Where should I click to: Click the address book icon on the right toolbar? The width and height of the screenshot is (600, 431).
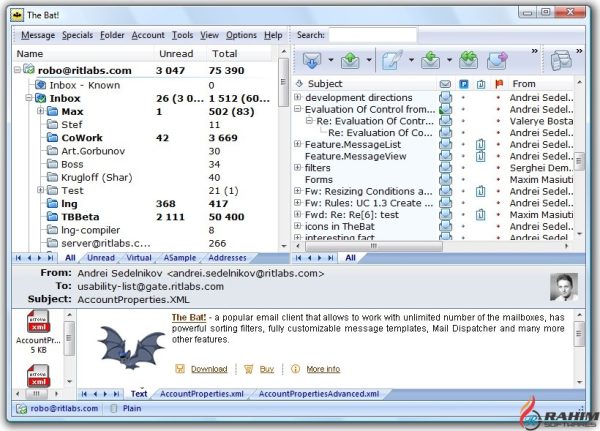click(x=561, y=60)
